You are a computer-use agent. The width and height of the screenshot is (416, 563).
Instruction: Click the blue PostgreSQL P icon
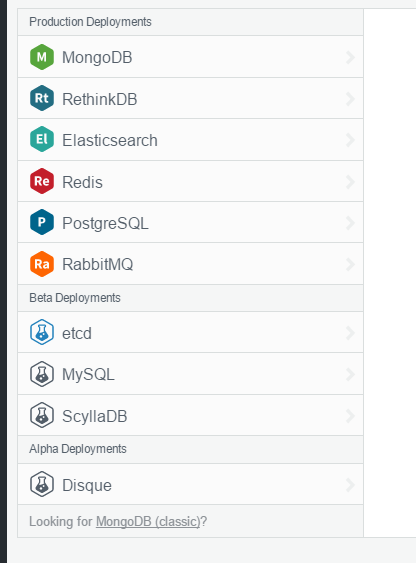coord(42,222)
